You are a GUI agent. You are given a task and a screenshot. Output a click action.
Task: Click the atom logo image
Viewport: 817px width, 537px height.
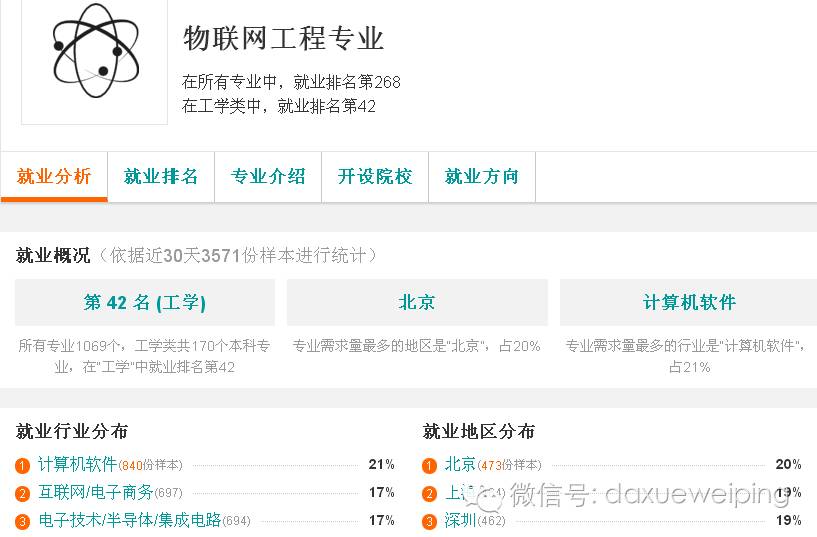pyautogui.click(x=96, y=51)
